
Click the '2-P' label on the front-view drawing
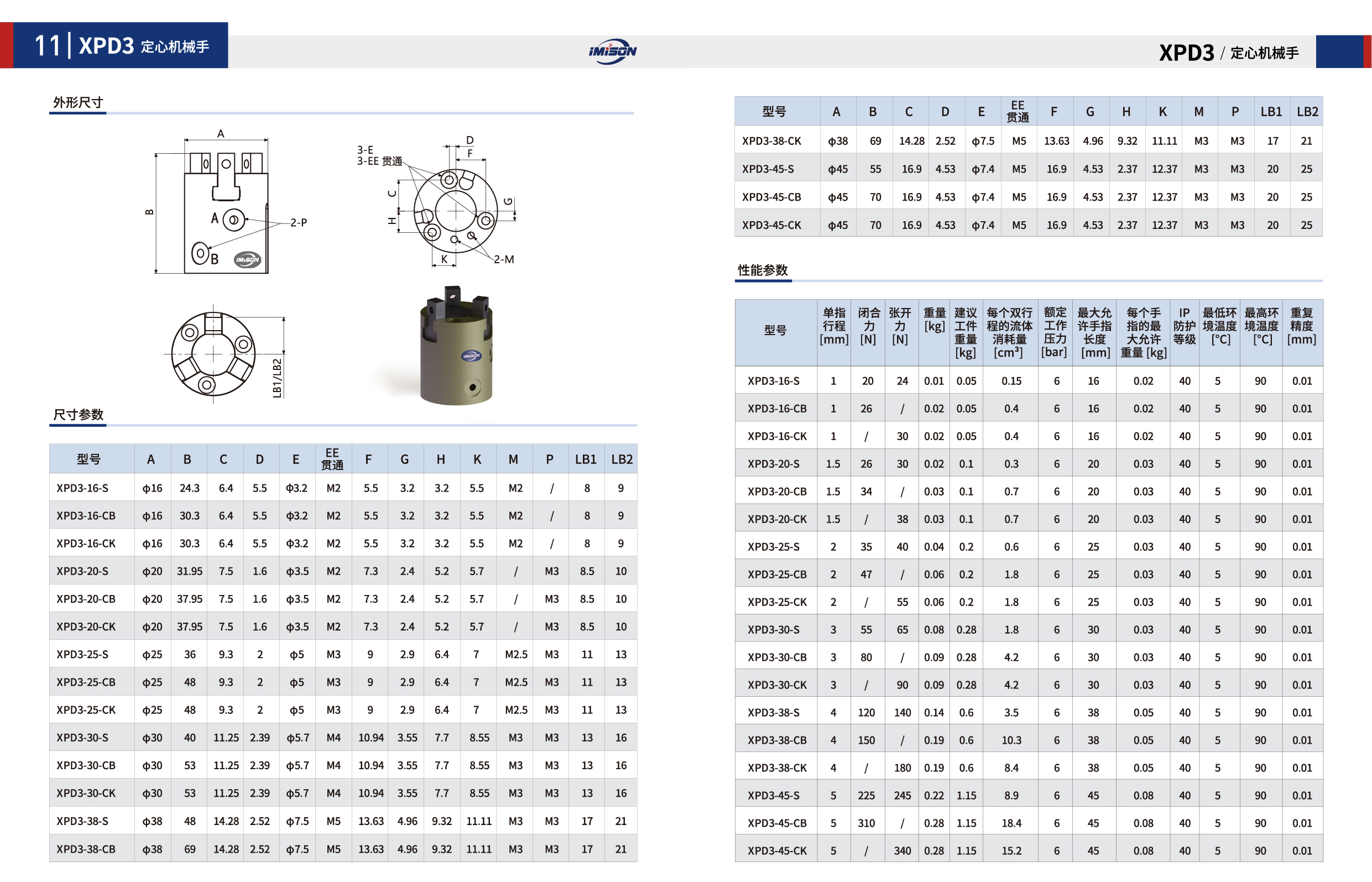click(x=298, y=222)
